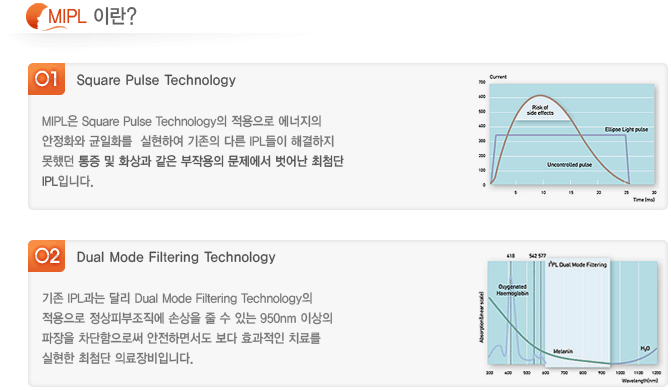The image size is (671, 390).
Task: Click the orange face logo icon
Action: coord(37,16)
